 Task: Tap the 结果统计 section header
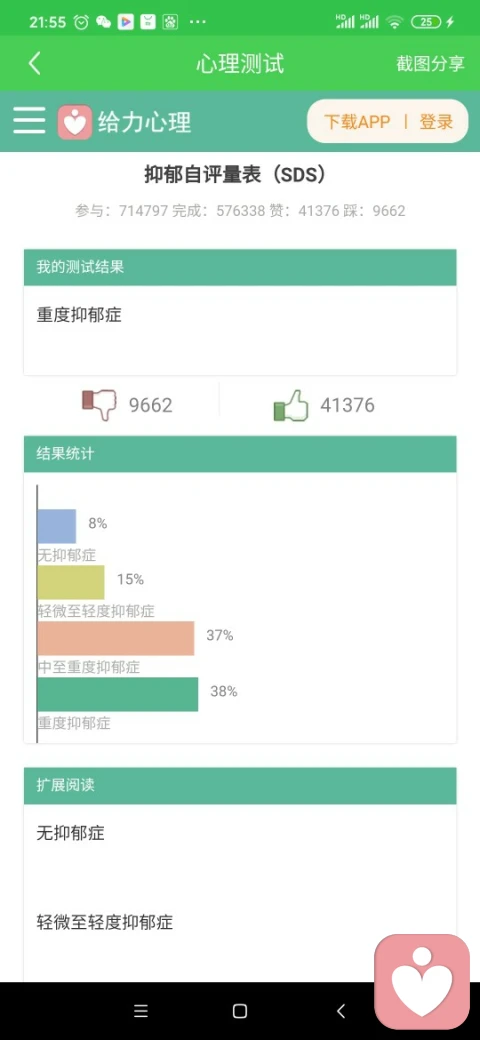tap(240, 454)
